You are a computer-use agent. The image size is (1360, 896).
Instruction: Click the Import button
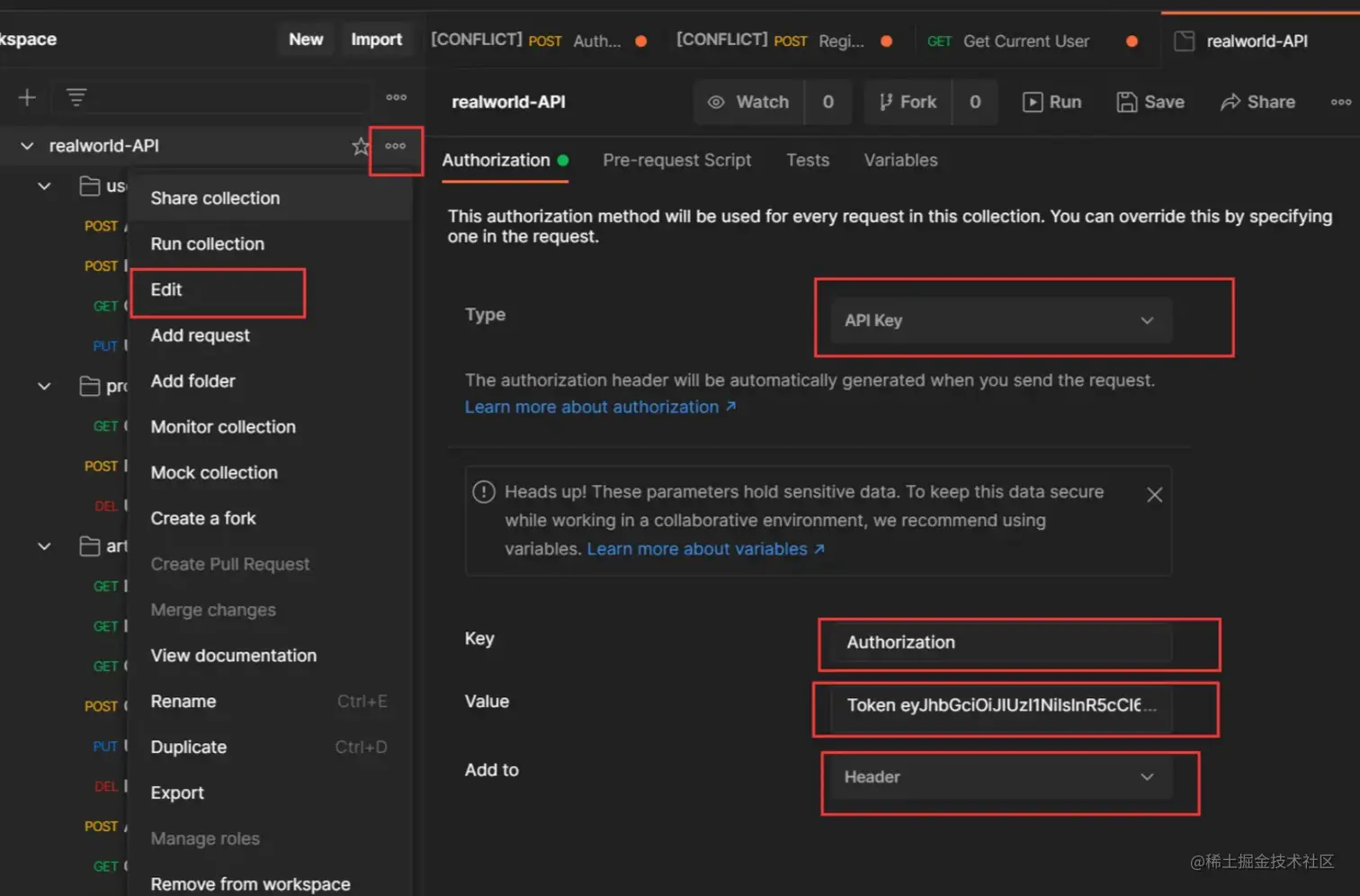coord(376,40)
